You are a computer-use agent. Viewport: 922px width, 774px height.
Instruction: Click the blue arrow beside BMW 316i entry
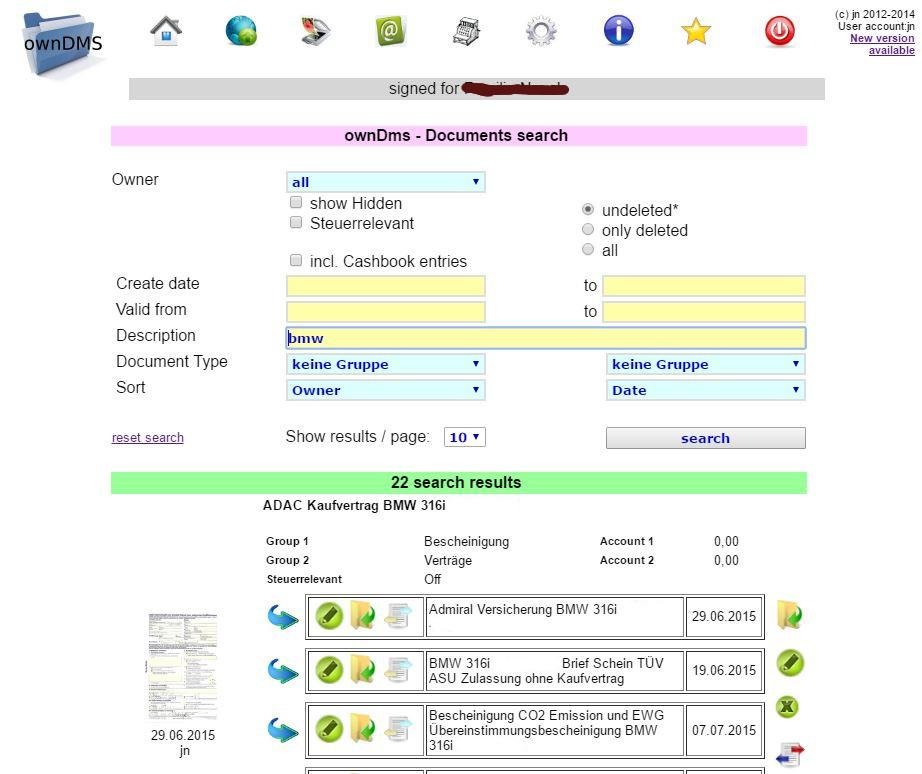click(x=283, y=670)
